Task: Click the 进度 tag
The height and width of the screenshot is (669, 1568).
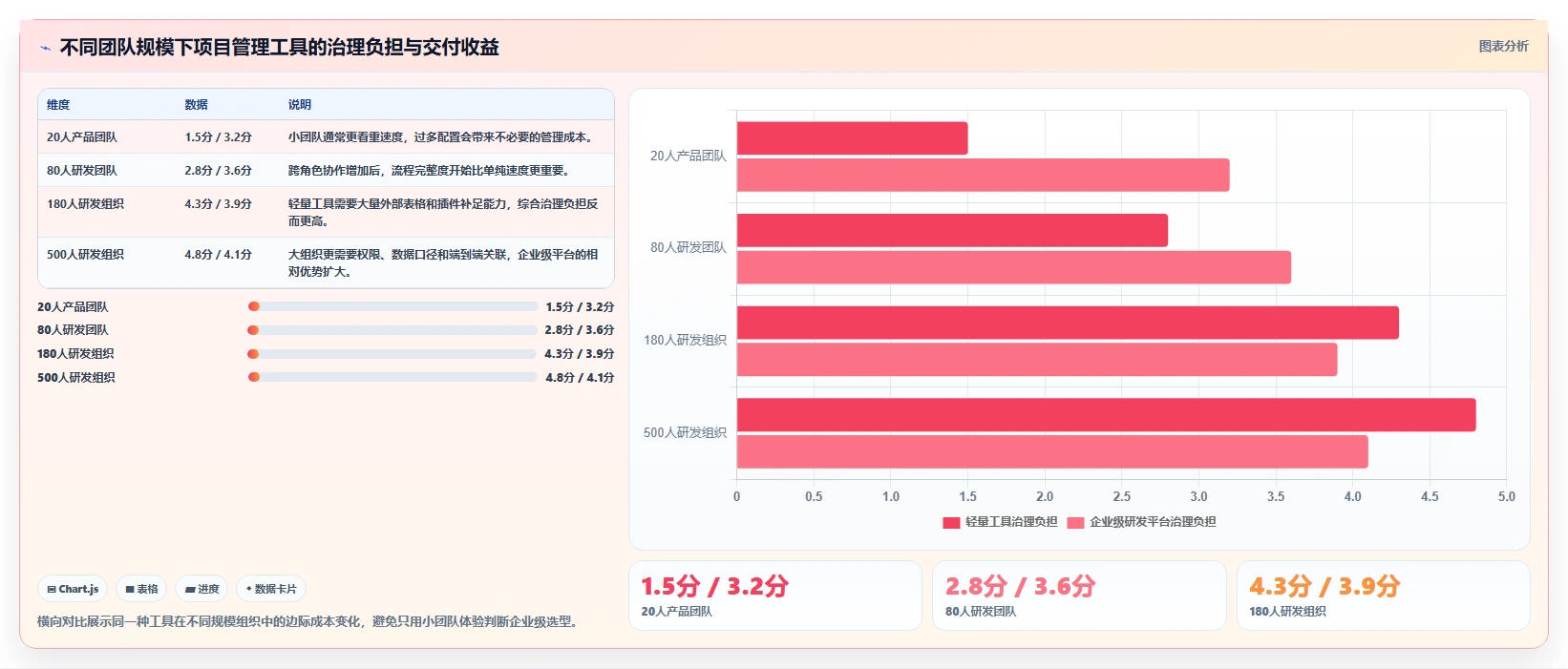Action: [x=202, y=589]
